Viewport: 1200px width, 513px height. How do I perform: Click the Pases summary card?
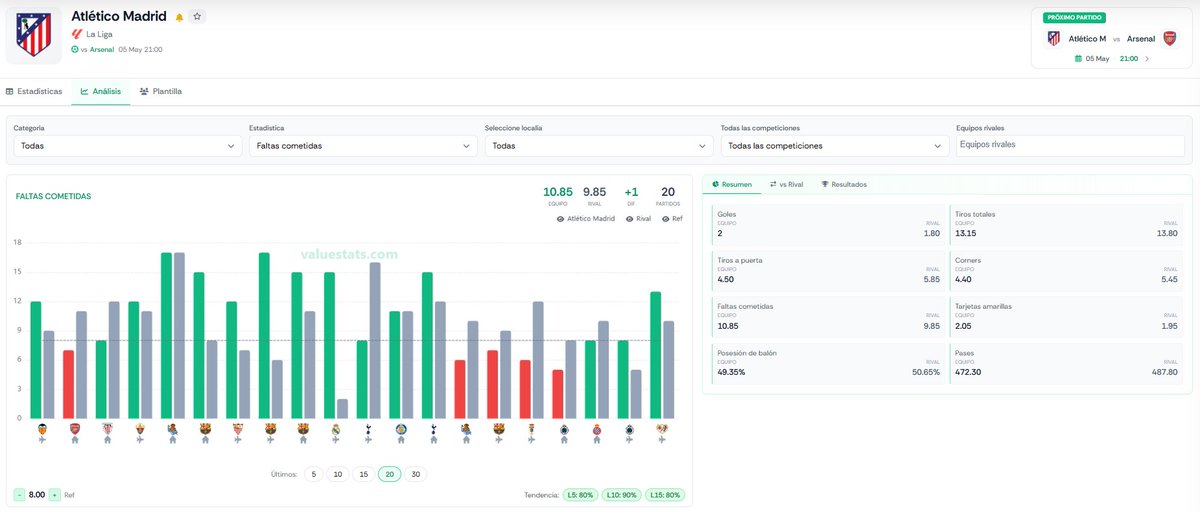tap(1066, 362)
